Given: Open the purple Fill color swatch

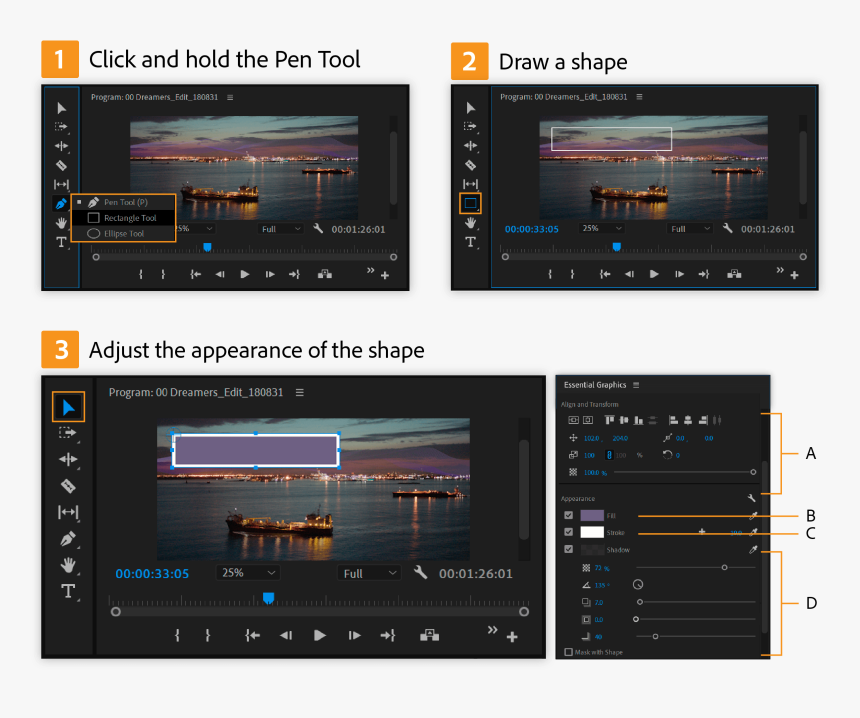Looking at the screenshot, I should [x=592, y=516].
